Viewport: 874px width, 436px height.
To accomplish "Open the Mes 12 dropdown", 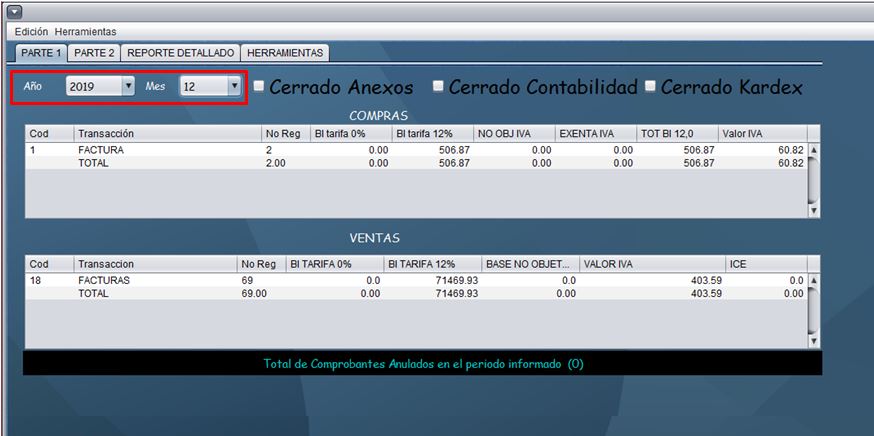I will [x=234, y=87].
